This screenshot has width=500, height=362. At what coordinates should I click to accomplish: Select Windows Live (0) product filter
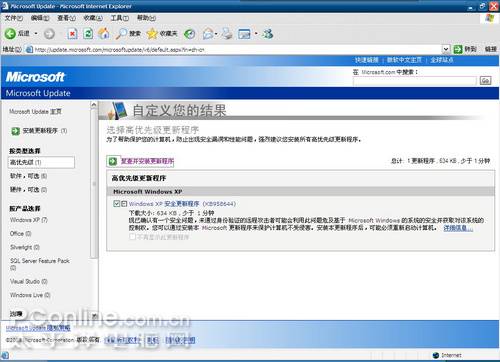(30, 295)
